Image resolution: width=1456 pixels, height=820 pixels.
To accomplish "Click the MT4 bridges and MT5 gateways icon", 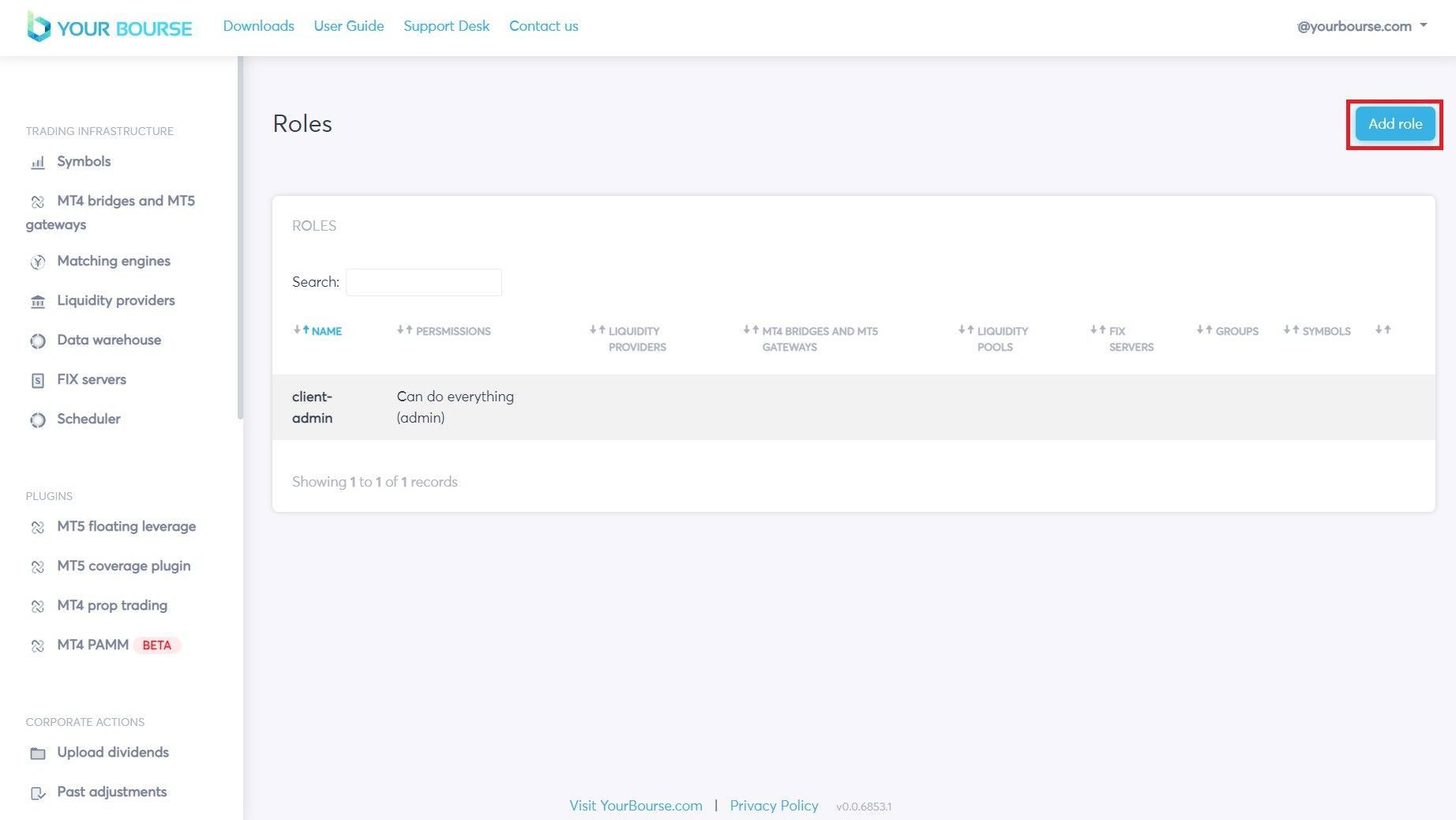I will (38, 202).
